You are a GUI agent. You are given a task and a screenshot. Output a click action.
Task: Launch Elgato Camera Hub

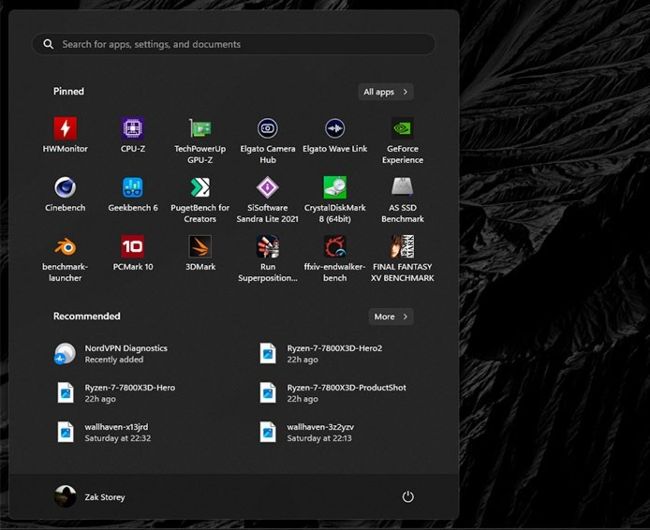coord(267,141)
